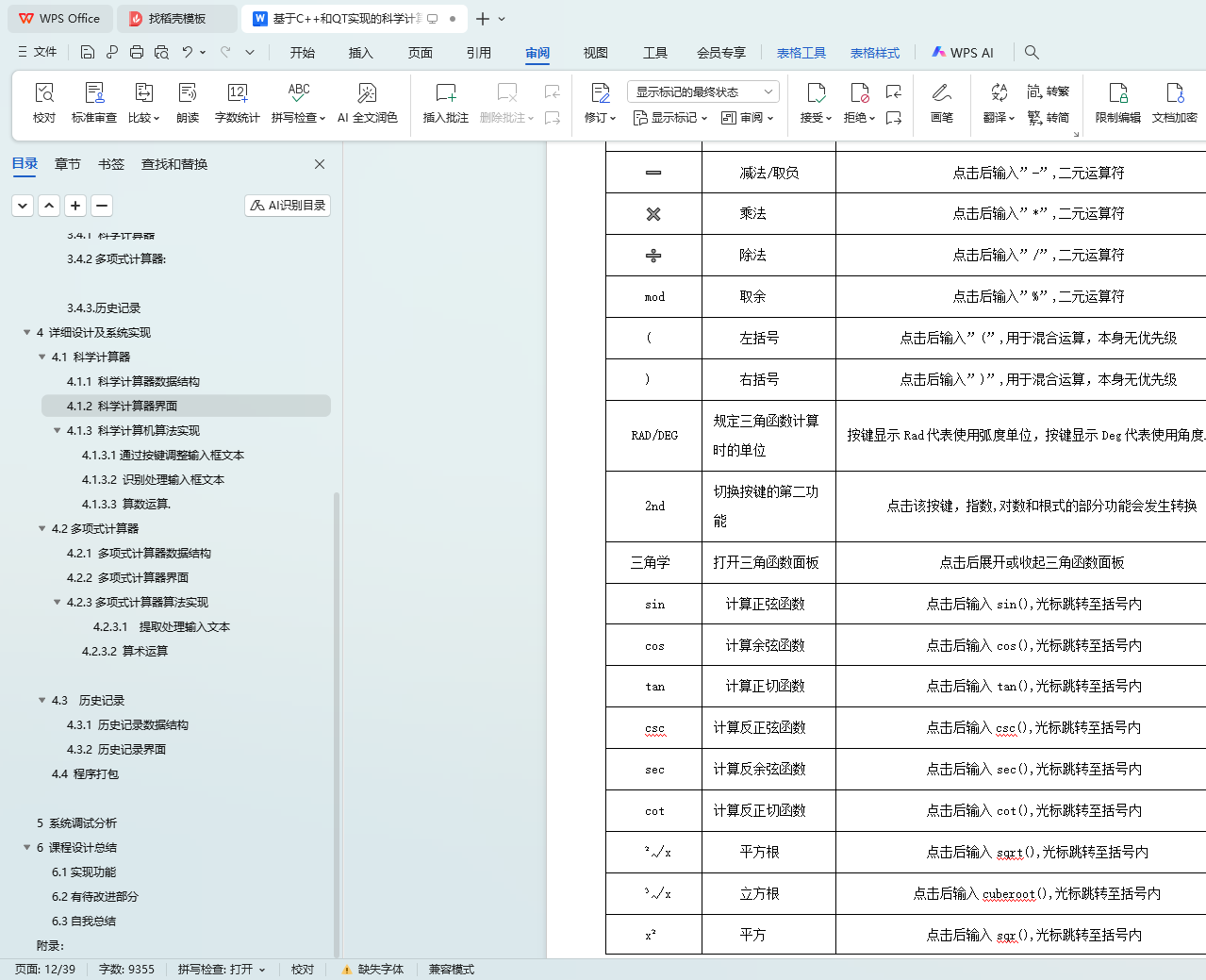Click the undo arrow icon
This screenshot has height=980, width=1206.
(188, 52)
